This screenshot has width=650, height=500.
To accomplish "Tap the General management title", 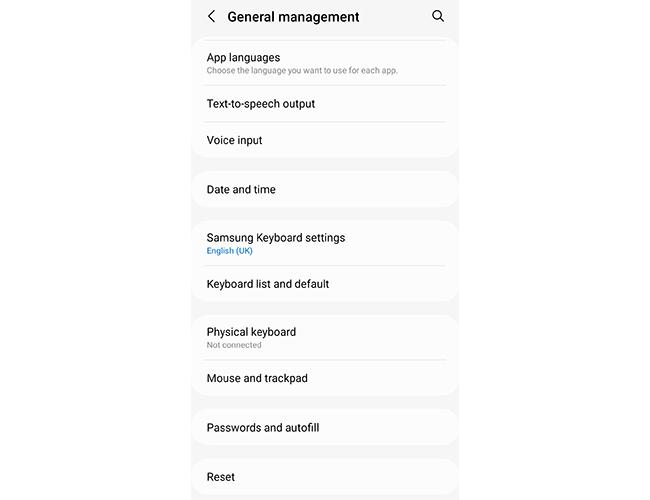I will coord(293,17).
